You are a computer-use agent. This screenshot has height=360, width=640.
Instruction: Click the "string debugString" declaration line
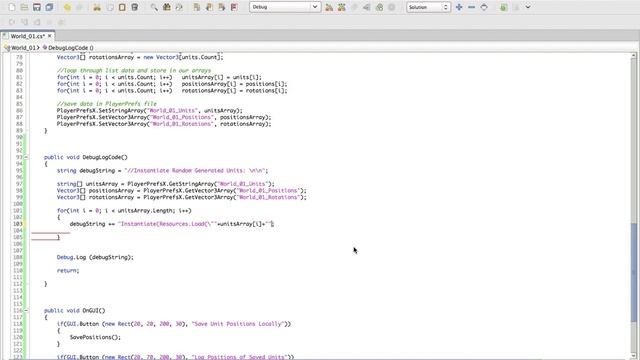pos(162,171)
